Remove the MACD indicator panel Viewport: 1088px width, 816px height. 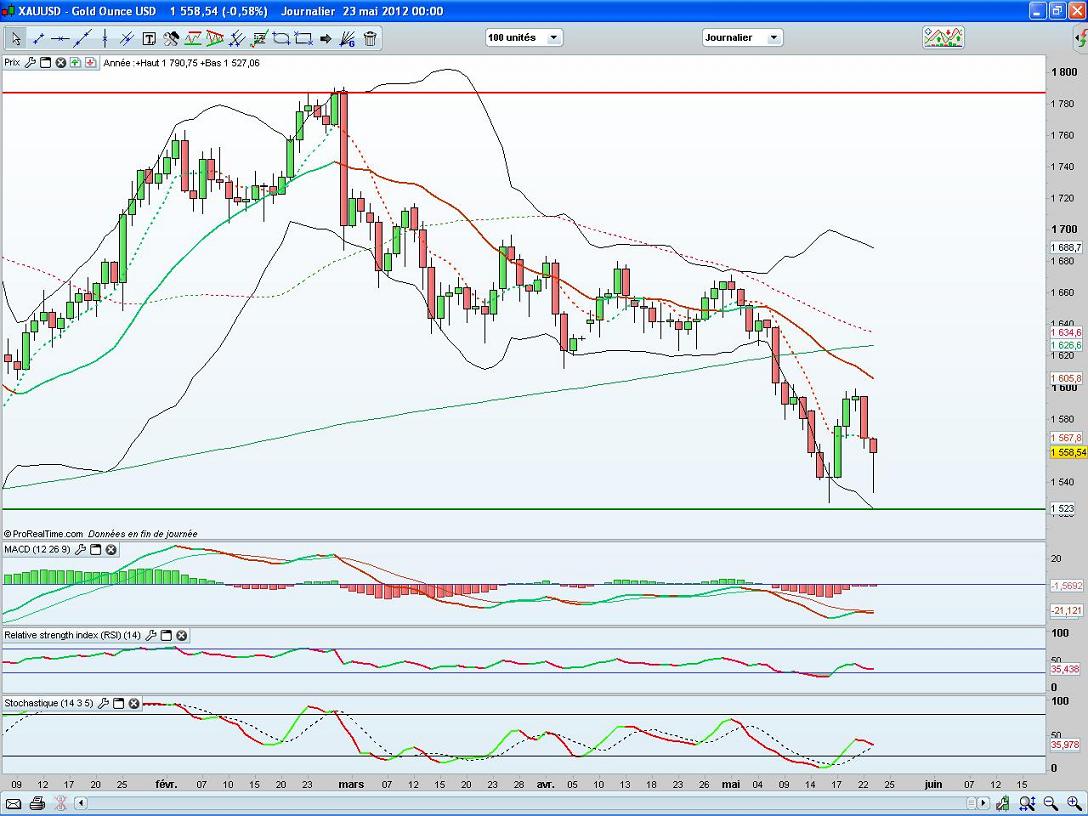(x=111, y=550)
